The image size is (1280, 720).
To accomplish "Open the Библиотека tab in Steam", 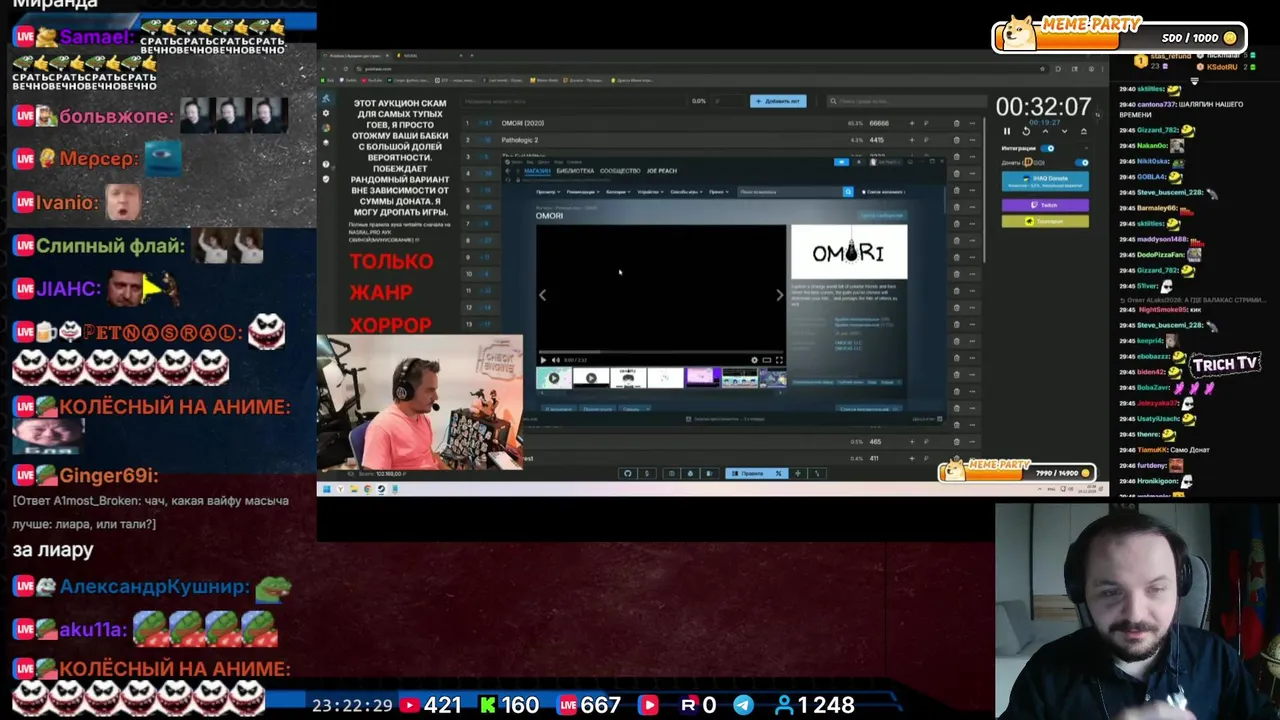I will (575, 171).
